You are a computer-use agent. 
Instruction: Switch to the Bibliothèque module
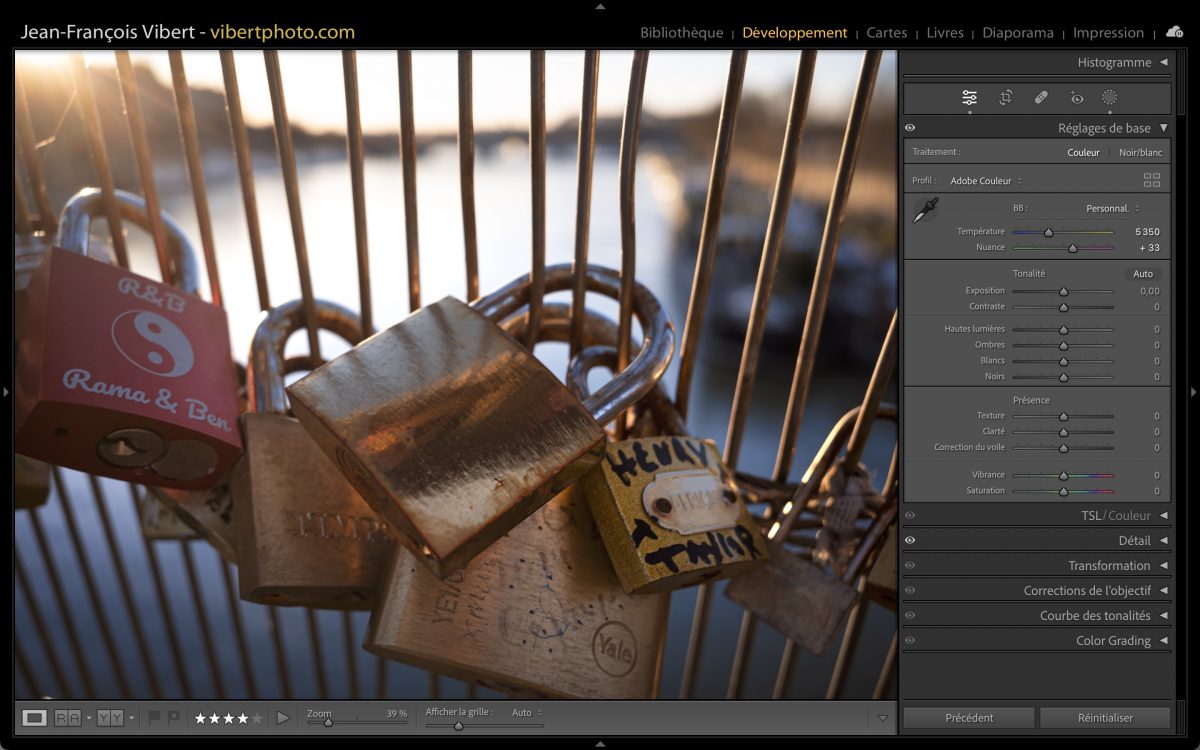681,33
